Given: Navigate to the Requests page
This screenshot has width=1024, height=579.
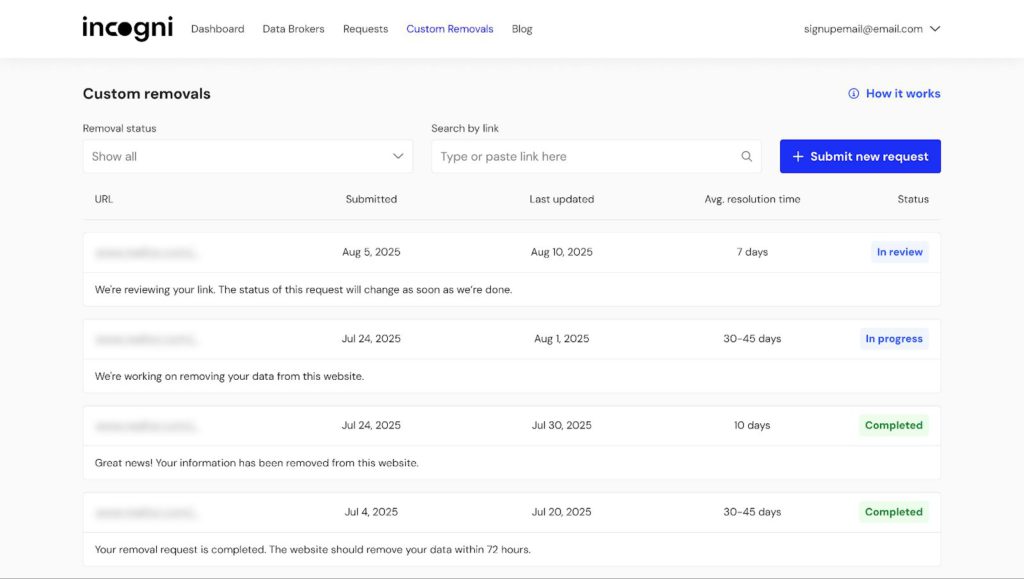Looking at the screenshot, I should tap(365, 29).
